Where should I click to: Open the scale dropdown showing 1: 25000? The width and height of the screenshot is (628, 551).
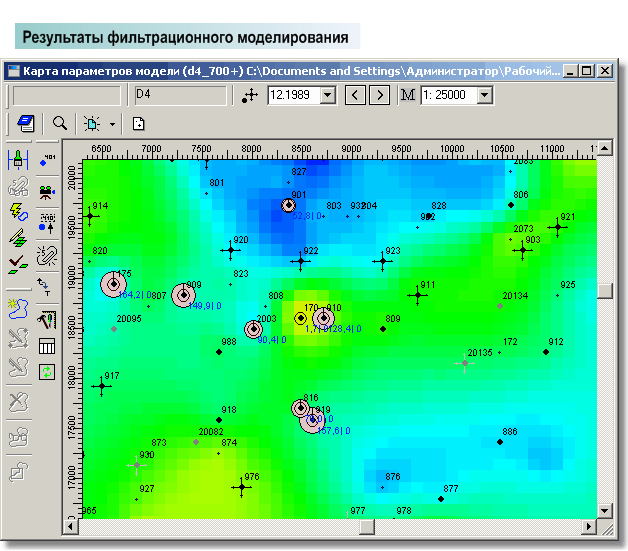[x=485, y=95]
